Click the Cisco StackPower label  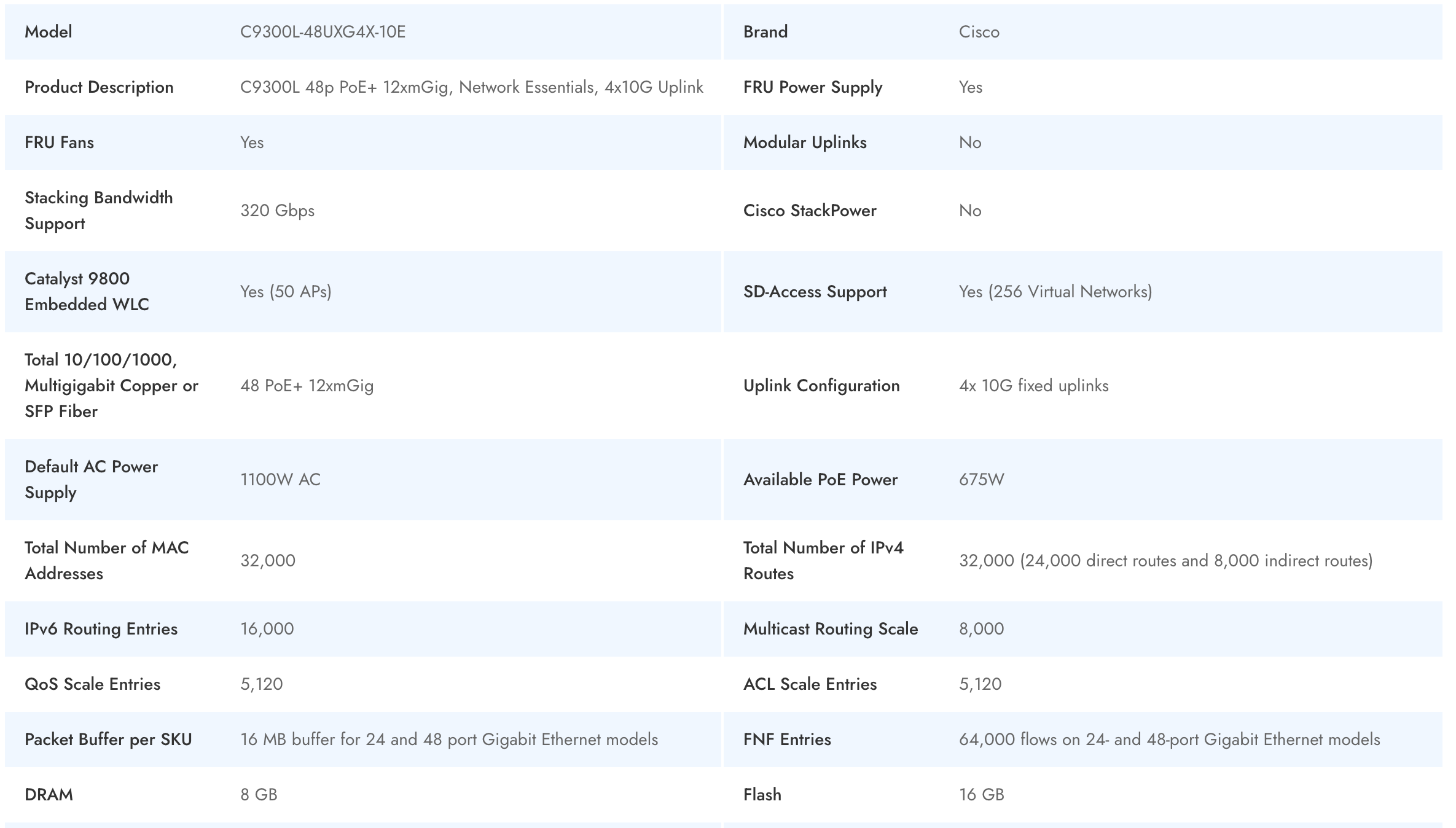pyautogui.click(x=809, y=211)
